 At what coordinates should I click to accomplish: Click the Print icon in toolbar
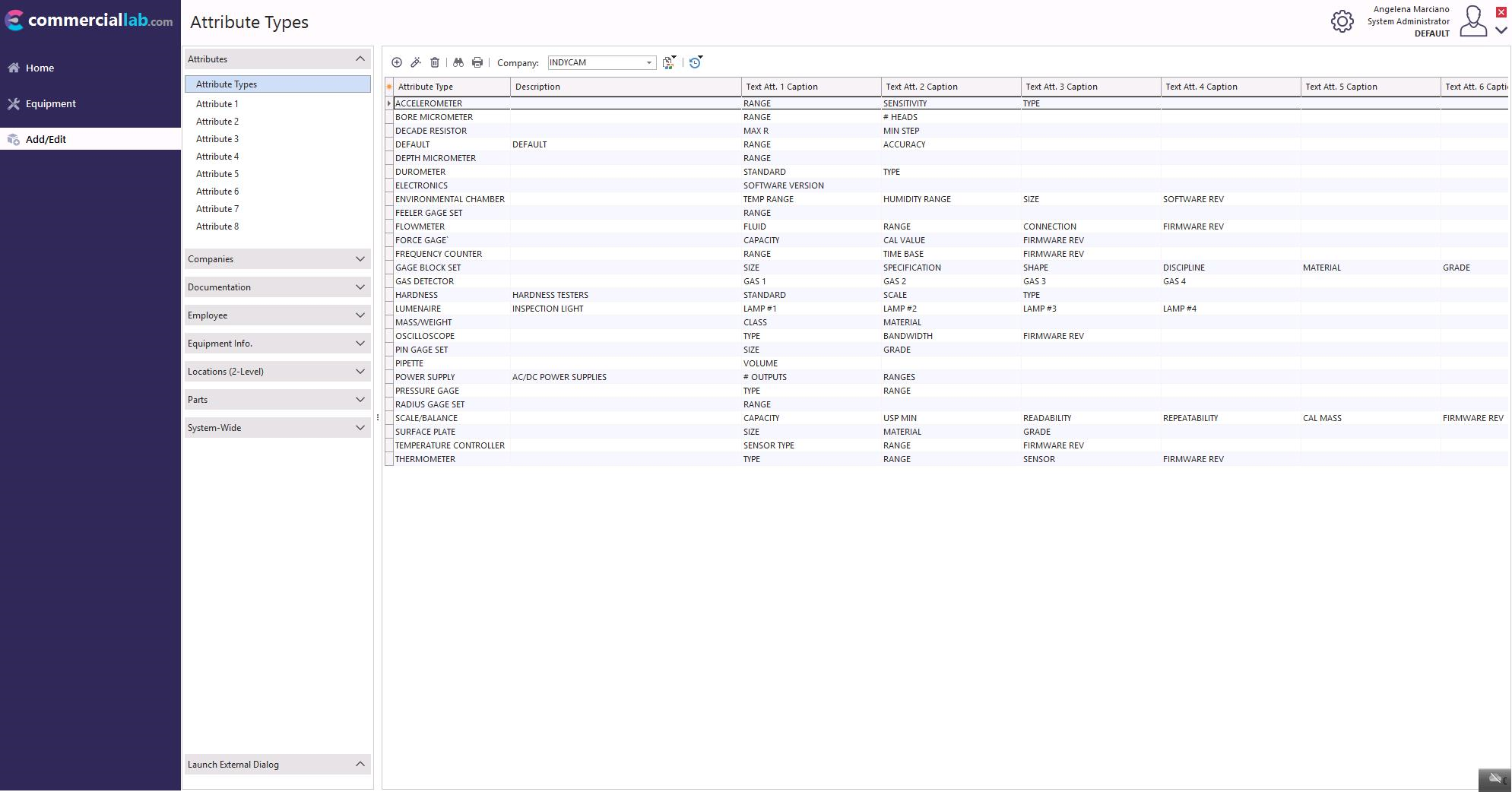[x=477, y=62]
